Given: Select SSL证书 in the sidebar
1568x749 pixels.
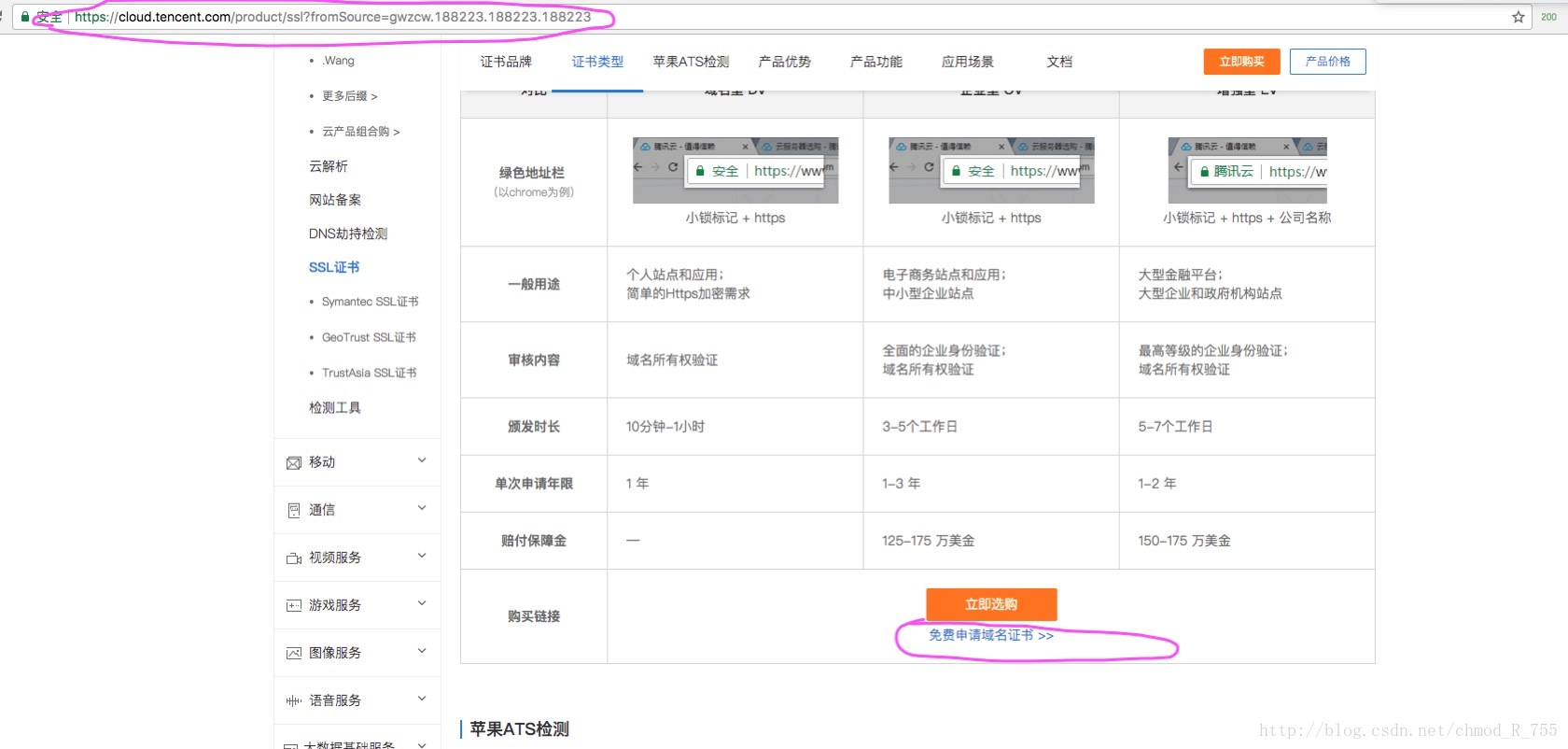Looking at the screenshot, I should (334, 267).
